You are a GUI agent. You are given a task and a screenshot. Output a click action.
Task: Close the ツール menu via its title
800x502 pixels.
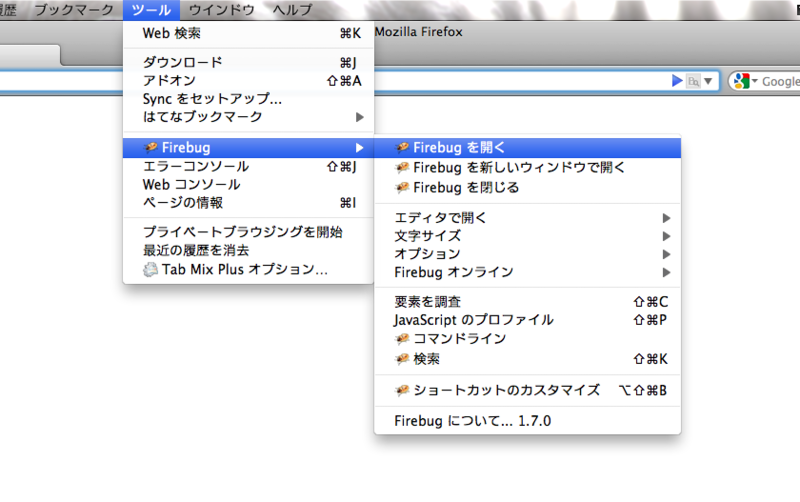point(151,10)
